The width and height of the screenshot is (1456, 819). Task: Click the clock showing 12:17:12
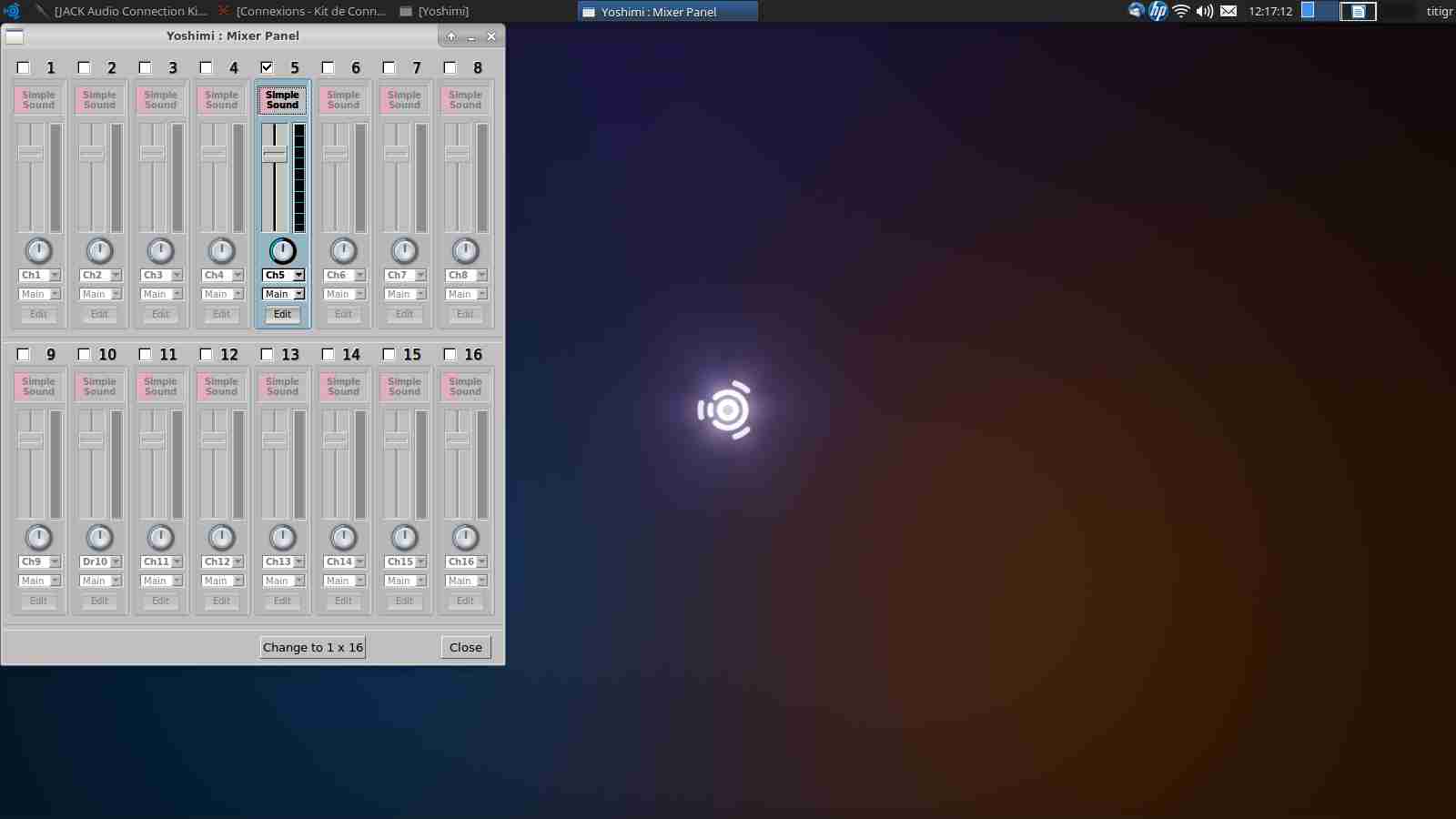(1270, 11)
